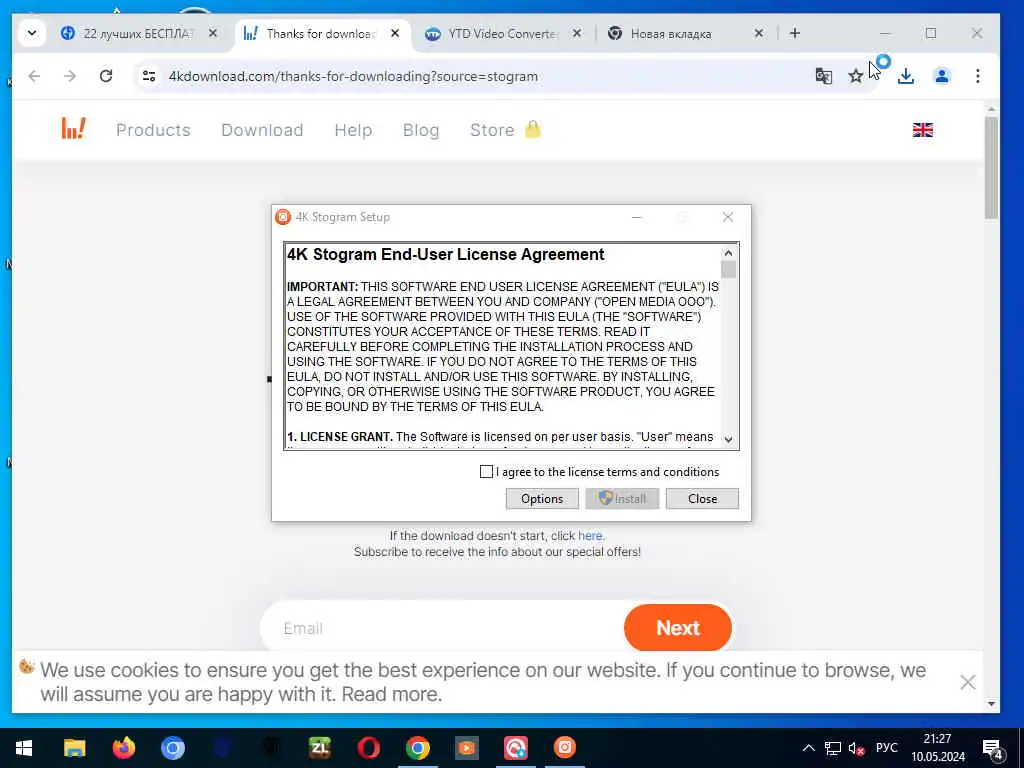Open File Explorer from the taskbar

click(x=74, y=748)
